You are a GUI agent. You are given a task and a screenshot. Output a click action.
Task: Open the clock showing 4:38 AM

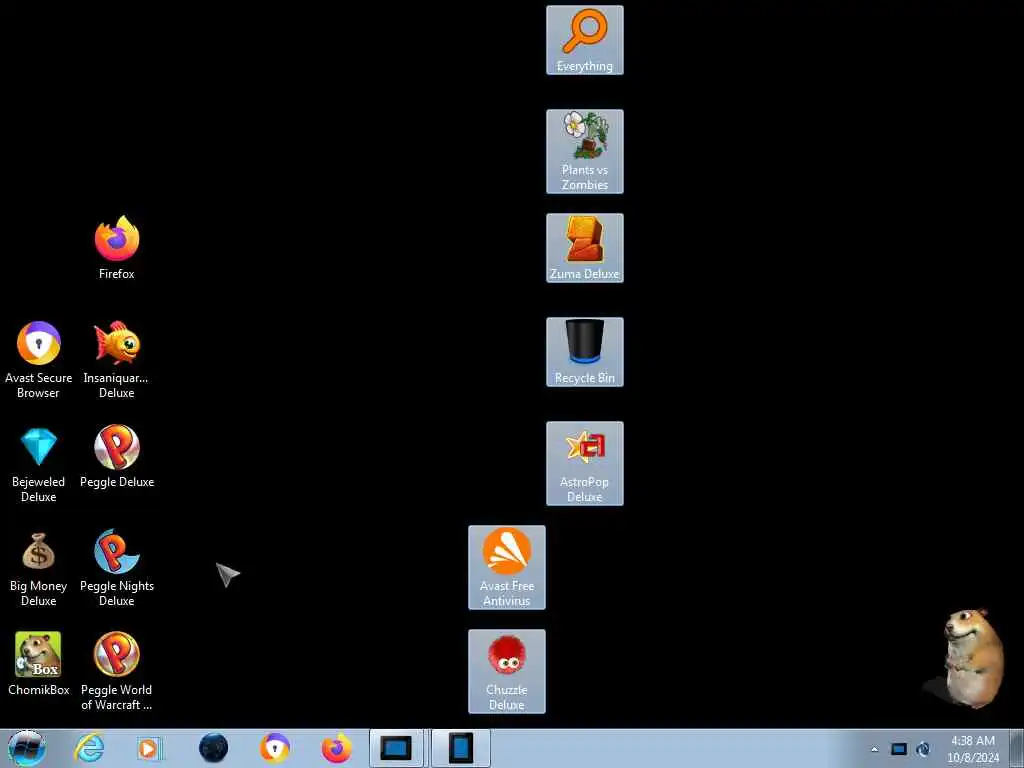tap(973, 749)
